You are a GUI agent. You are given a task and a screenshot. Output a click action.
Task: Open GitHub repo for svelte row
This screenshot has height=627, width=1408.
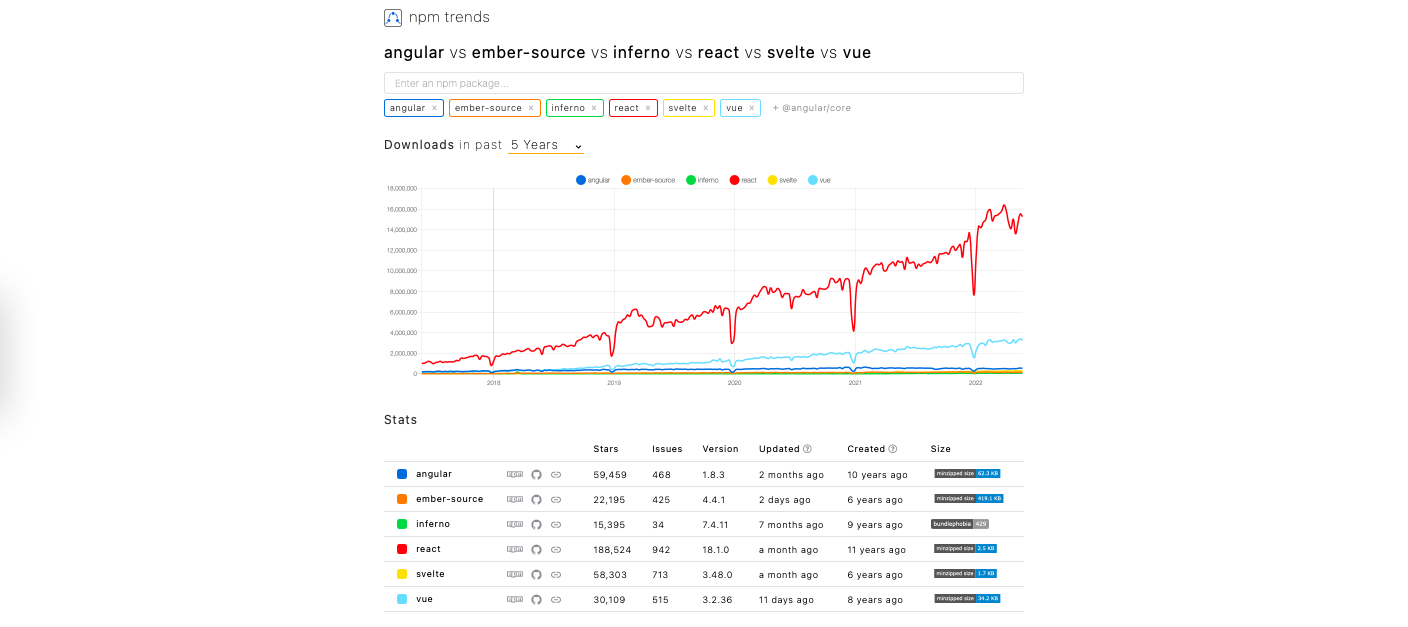[536, 574]
